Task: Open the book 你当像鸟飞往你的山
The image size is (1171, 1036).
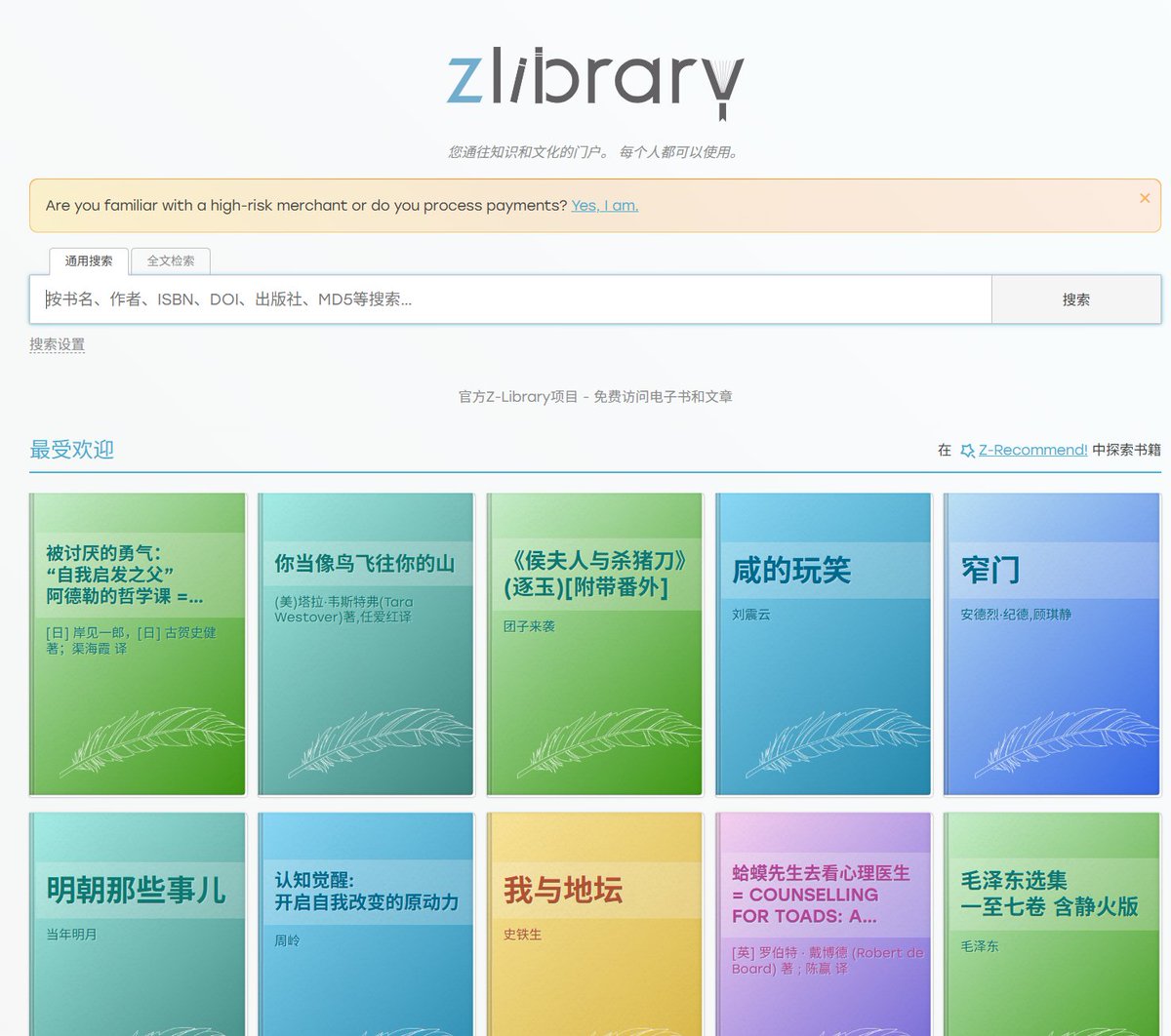Action: pyautogui.click(x=366, y=644)
